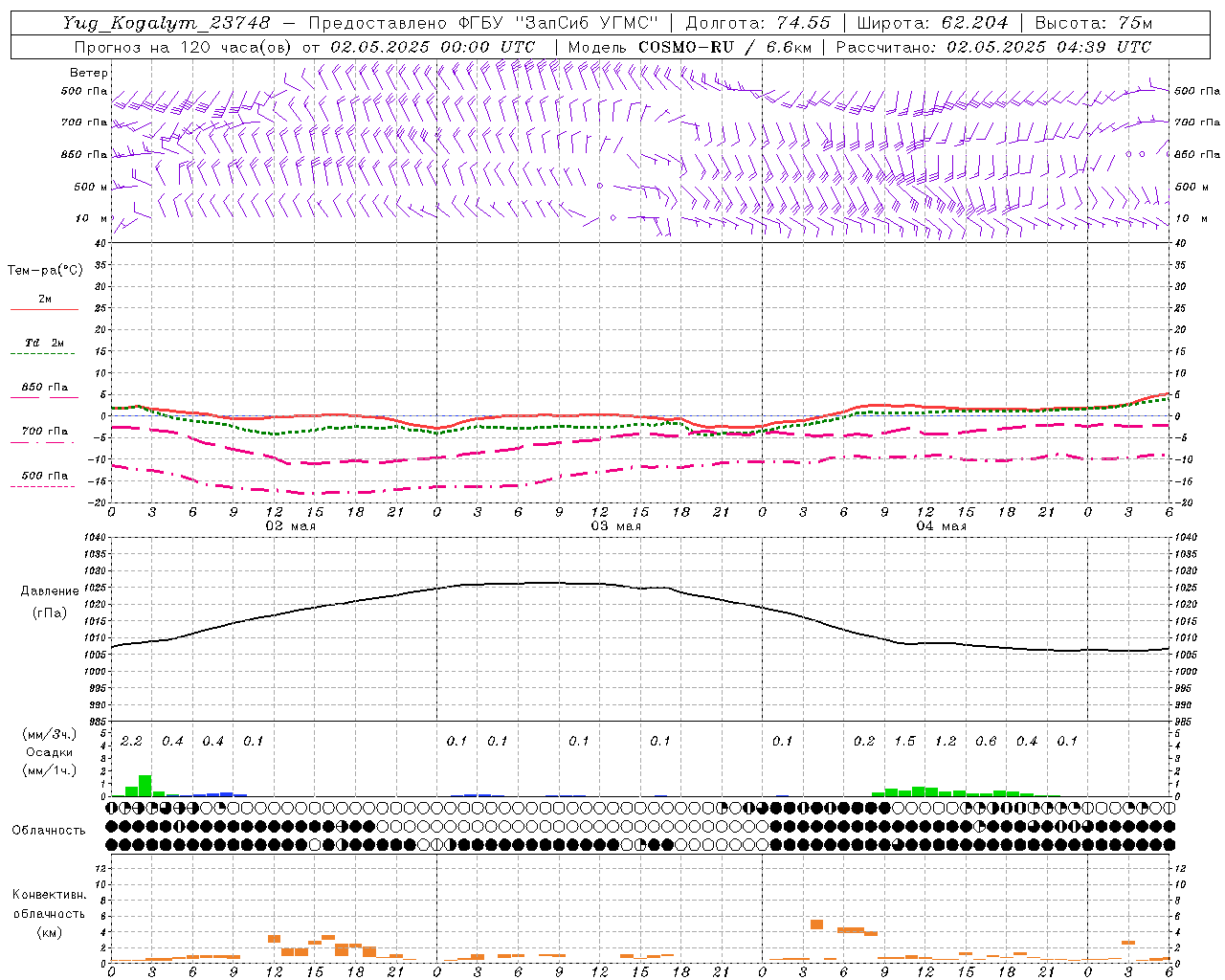
Task: Click the 850 гПа entry in the temperature legend
Action: click(x=44, y=388)
